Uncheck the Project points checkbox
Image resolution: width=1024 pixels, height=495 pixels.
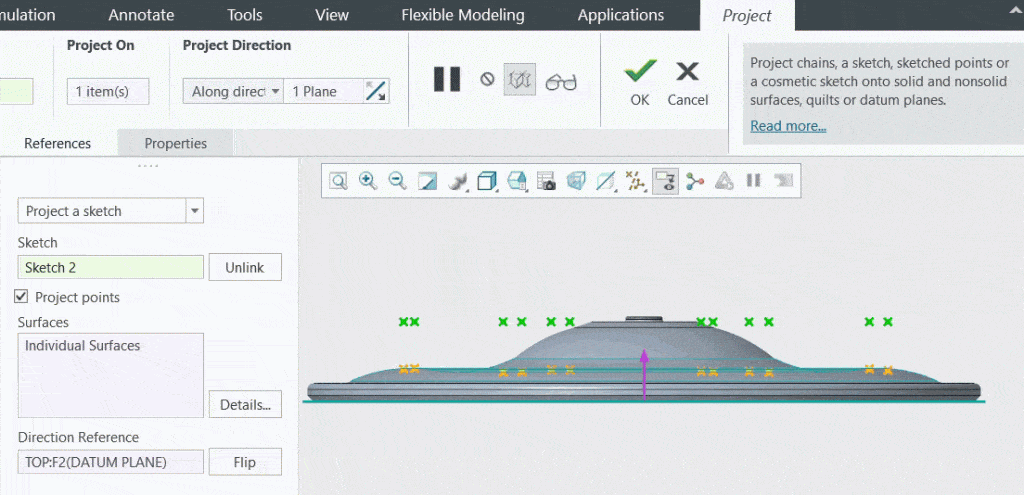click(x=22, y=297)
